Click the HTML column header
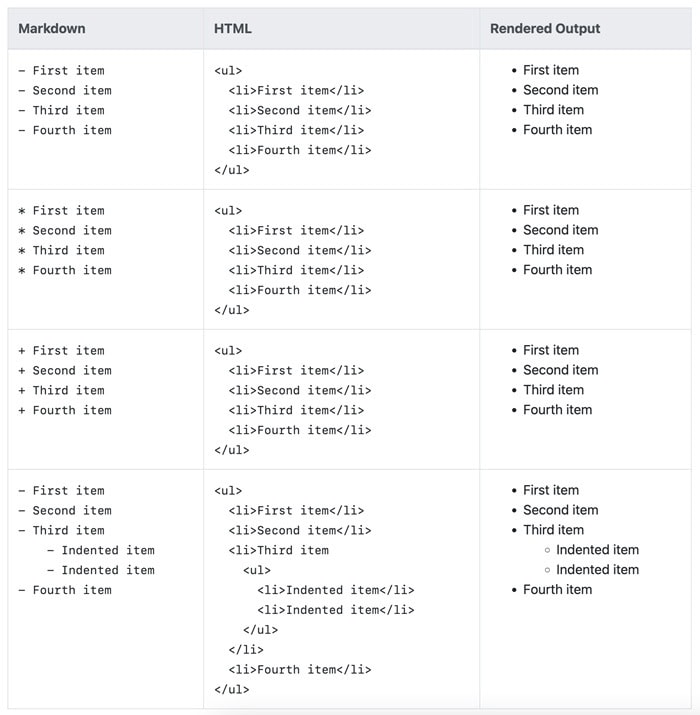Image resolution: width=700 pixels, height=715 pixels. 233,29
